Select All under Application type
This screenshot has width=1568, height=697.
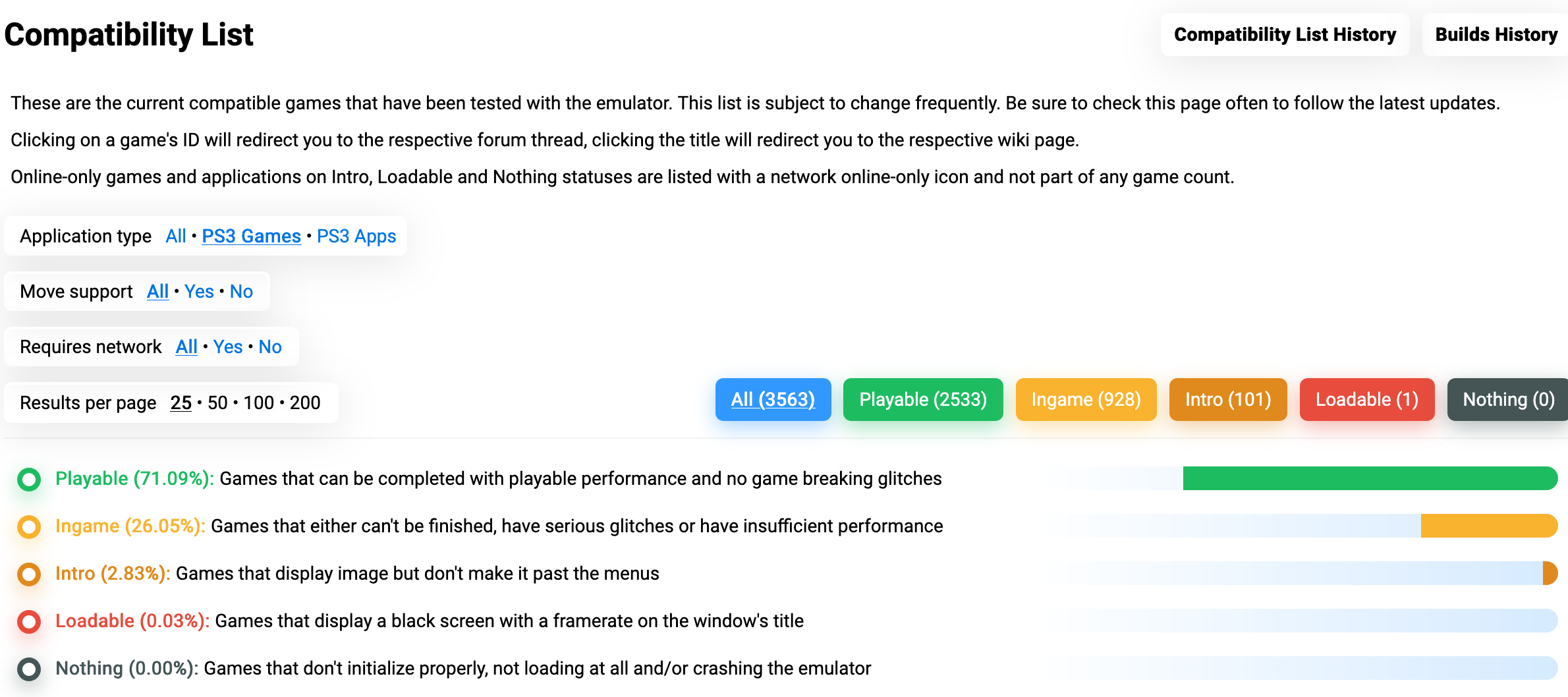pyautogui.click(x=175, y=236)
